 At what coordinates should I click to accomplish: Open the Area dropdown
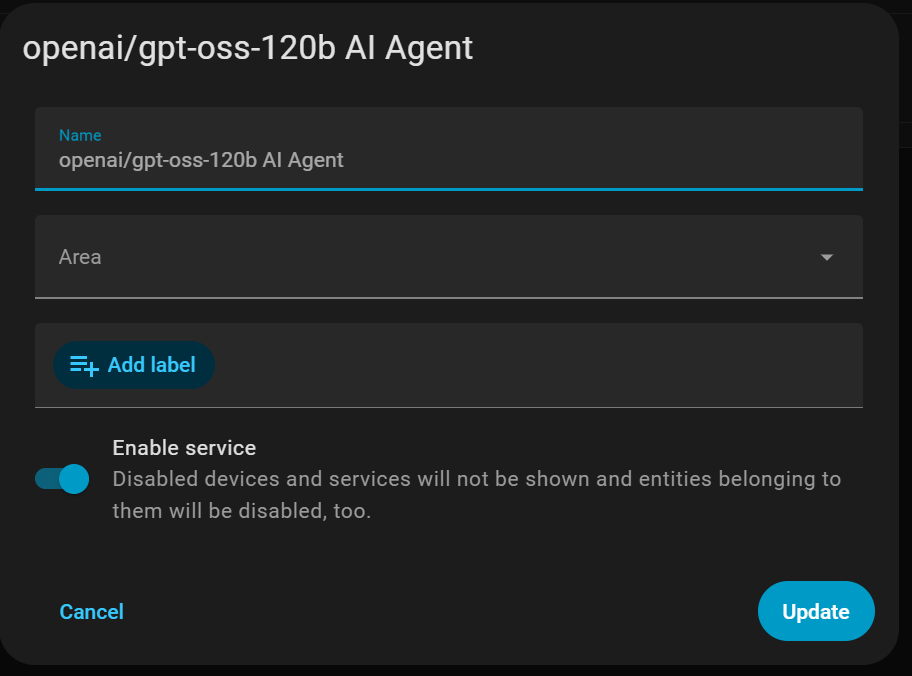pos(448,257)
